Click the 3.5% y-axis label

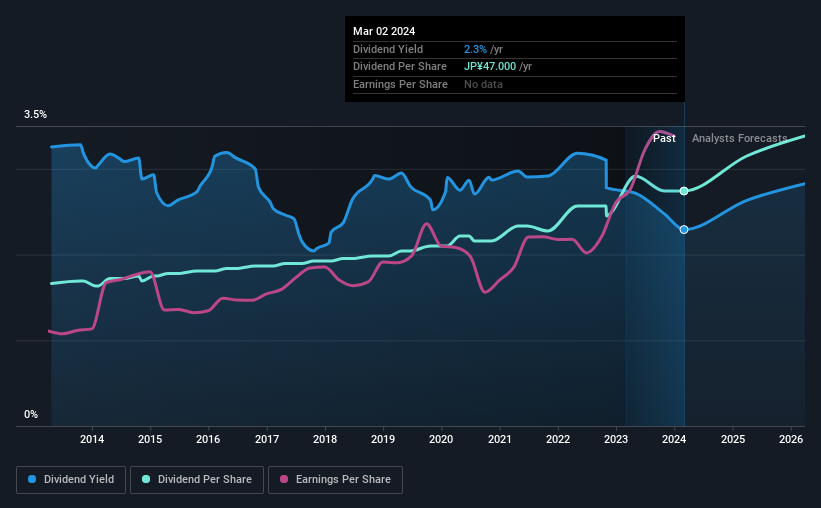35,114
